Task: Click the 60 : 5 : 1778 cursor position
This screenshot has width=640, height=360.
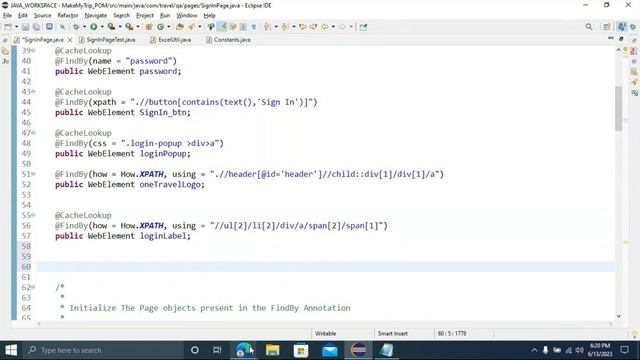Action: (x=452, y=334)
